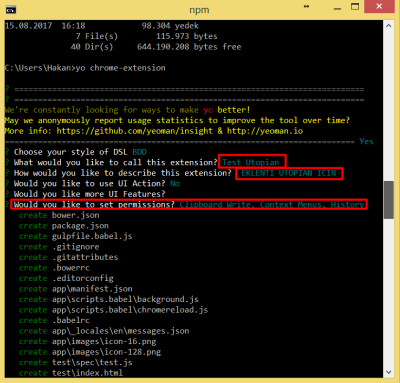400x383 pixels.
Task: Click the 'Test Utopian' extension name
Action: [x=251, y=163]
